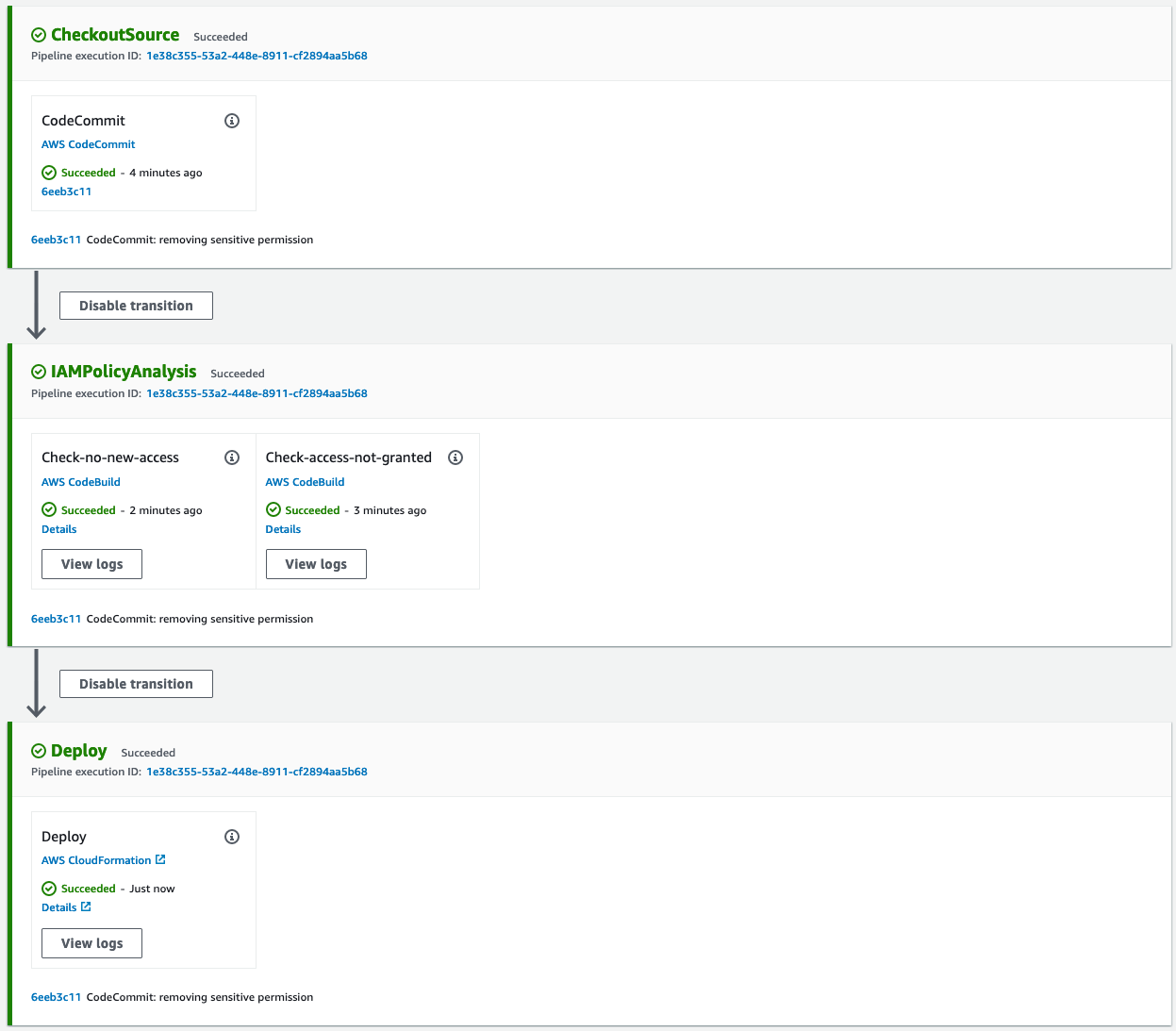The image size is (1176, 1031).
Task: Open the info popover on the Deploy action
Action: (232, 837)
